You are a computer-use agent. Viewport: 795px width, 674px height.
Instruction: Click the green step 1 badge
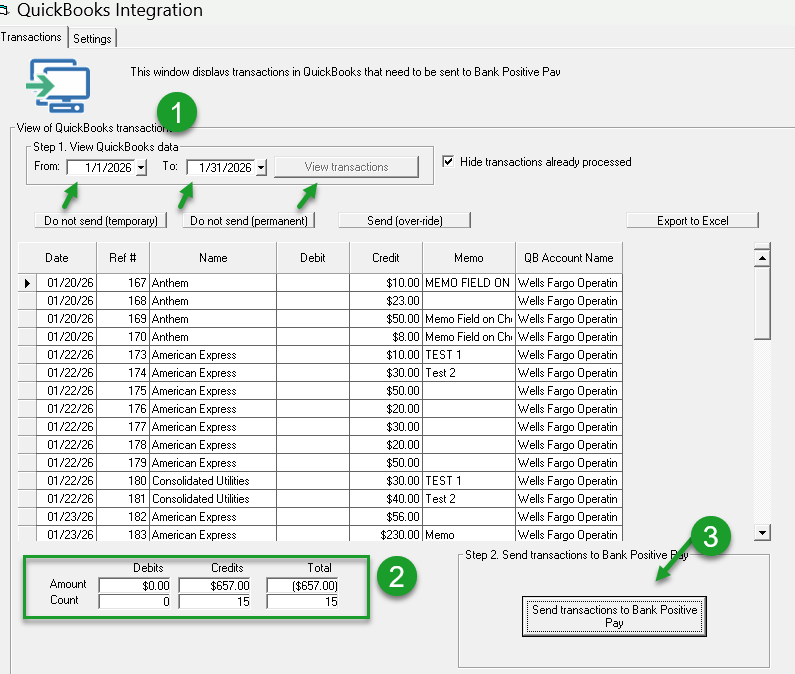coord(178,113)
